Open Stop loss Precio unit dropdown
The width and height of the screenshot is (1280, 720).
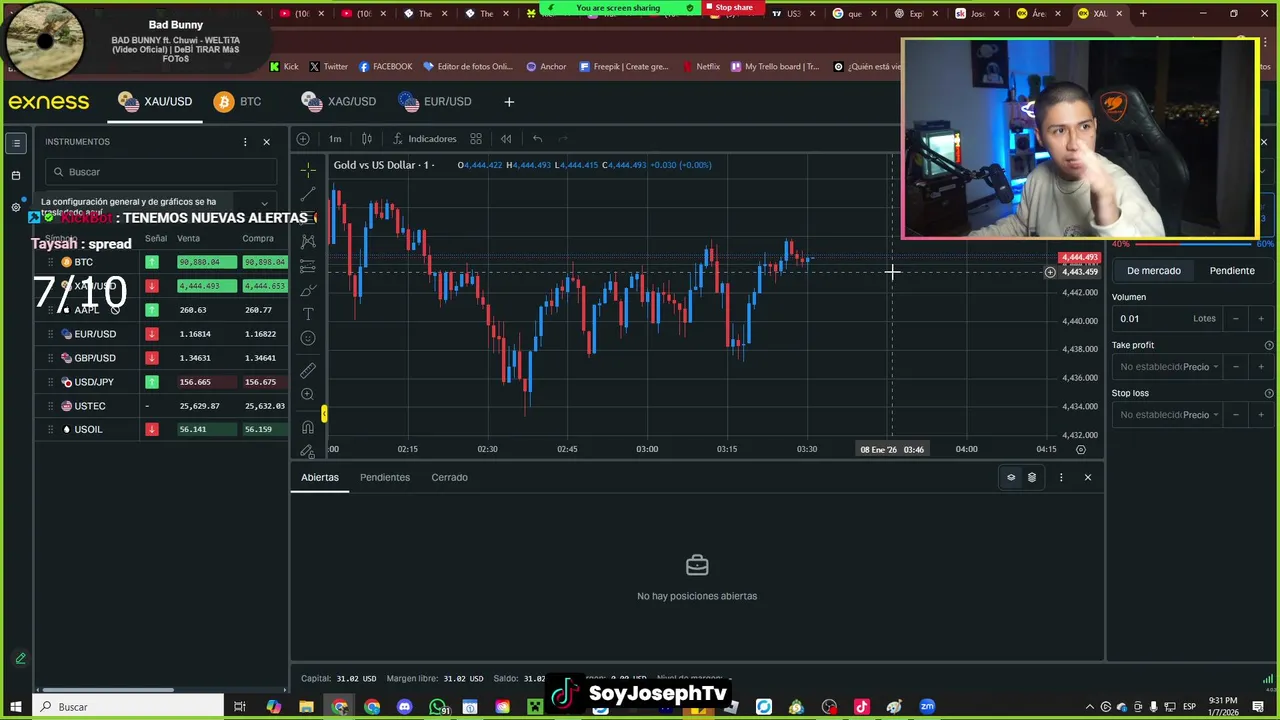pos(1200,415)
